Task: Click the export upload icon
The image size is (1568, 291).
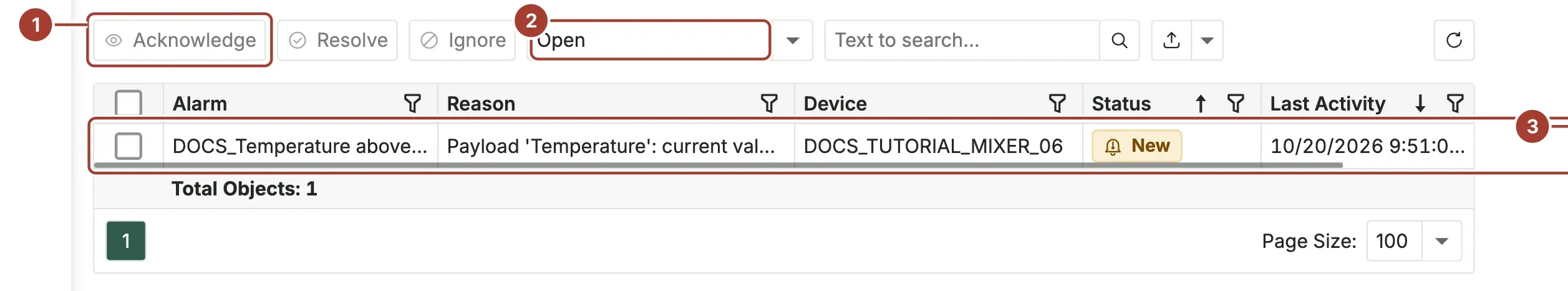Action: pyautogui.click(x=1171, y=41)
